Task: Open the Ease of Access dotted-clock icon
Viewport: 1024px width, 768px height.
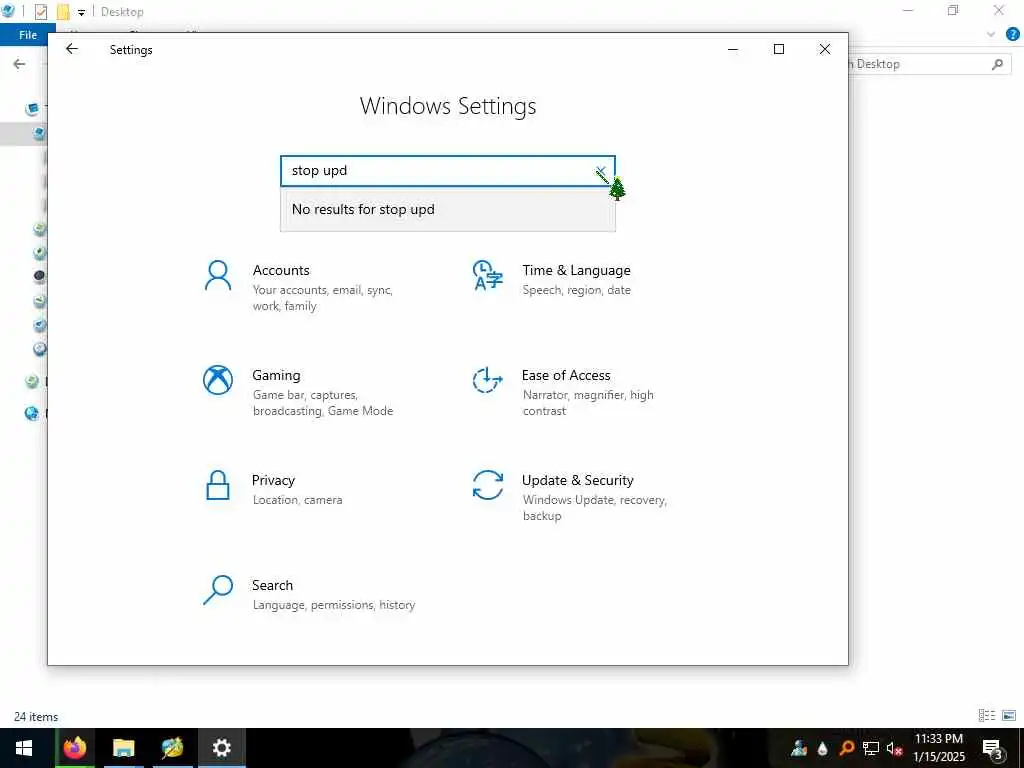Action: (487, 380)
